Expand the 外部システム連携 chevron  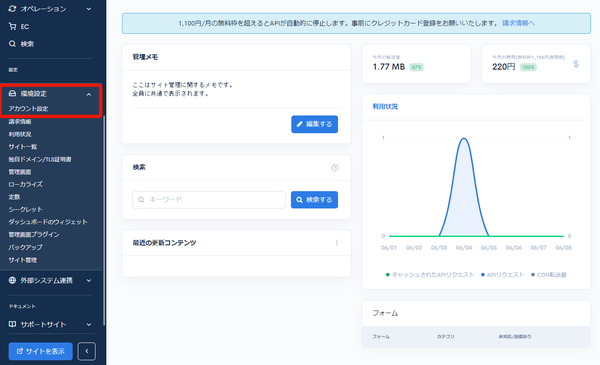click(x=89, y=280)
